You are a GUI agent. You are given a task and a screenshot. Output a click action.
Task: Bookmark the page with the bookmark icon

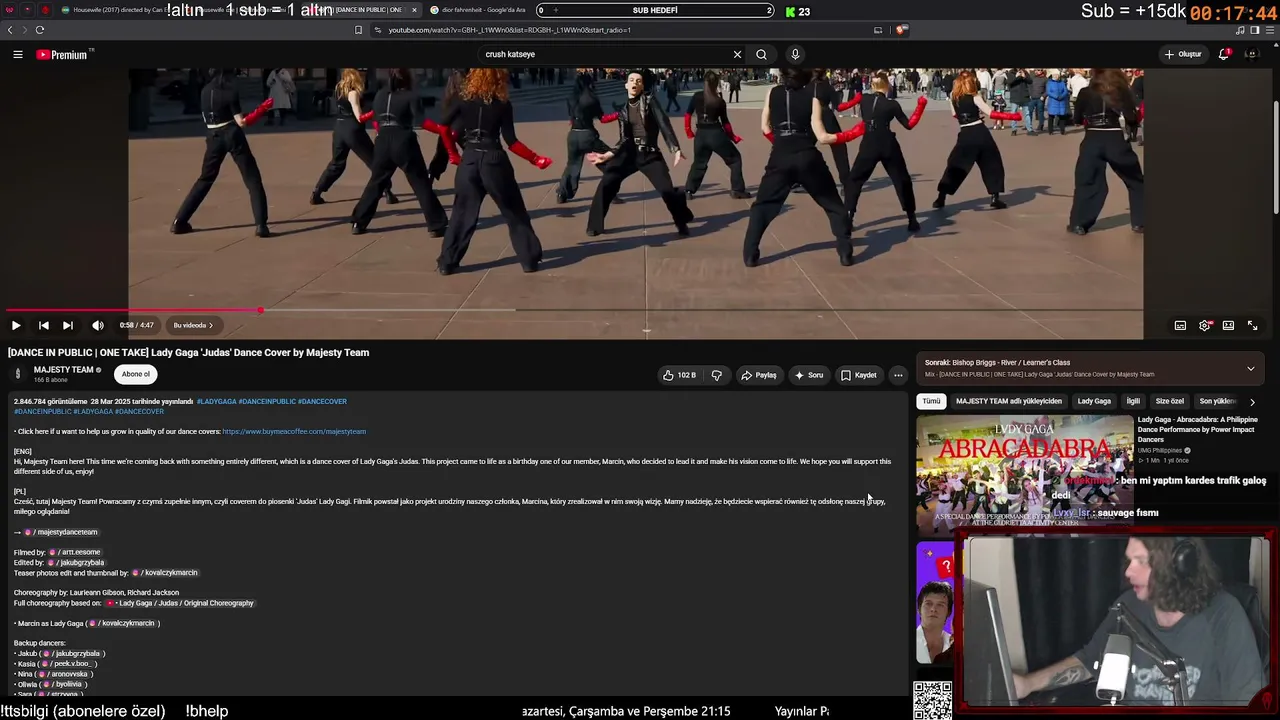point(358,30)
